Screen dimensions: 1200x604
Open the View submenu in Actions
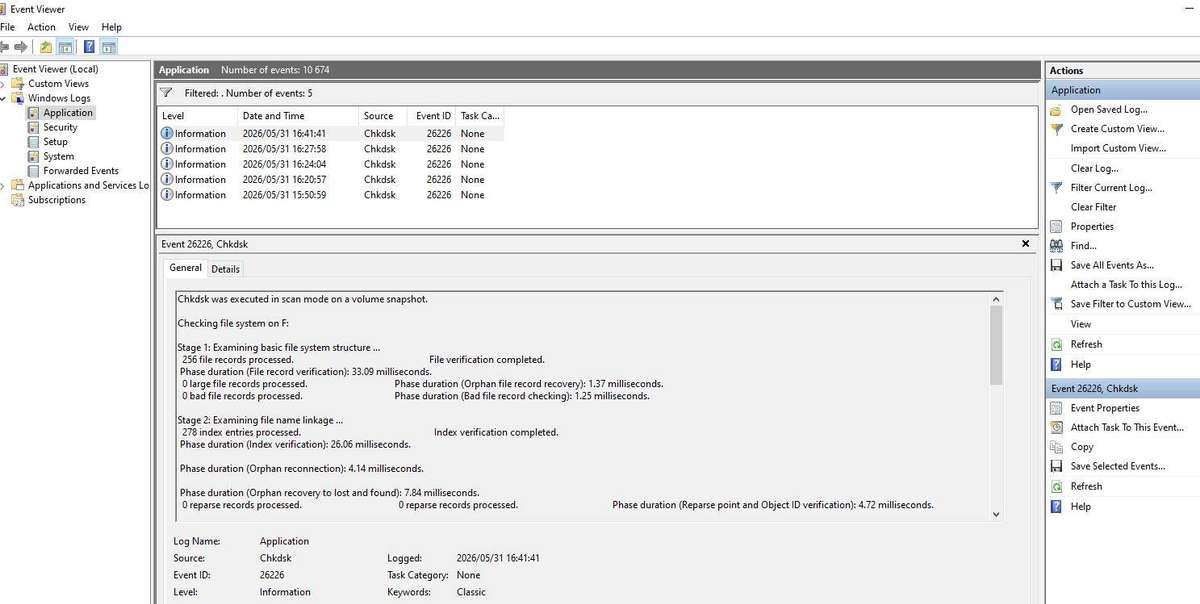(x=1081, y=324)
